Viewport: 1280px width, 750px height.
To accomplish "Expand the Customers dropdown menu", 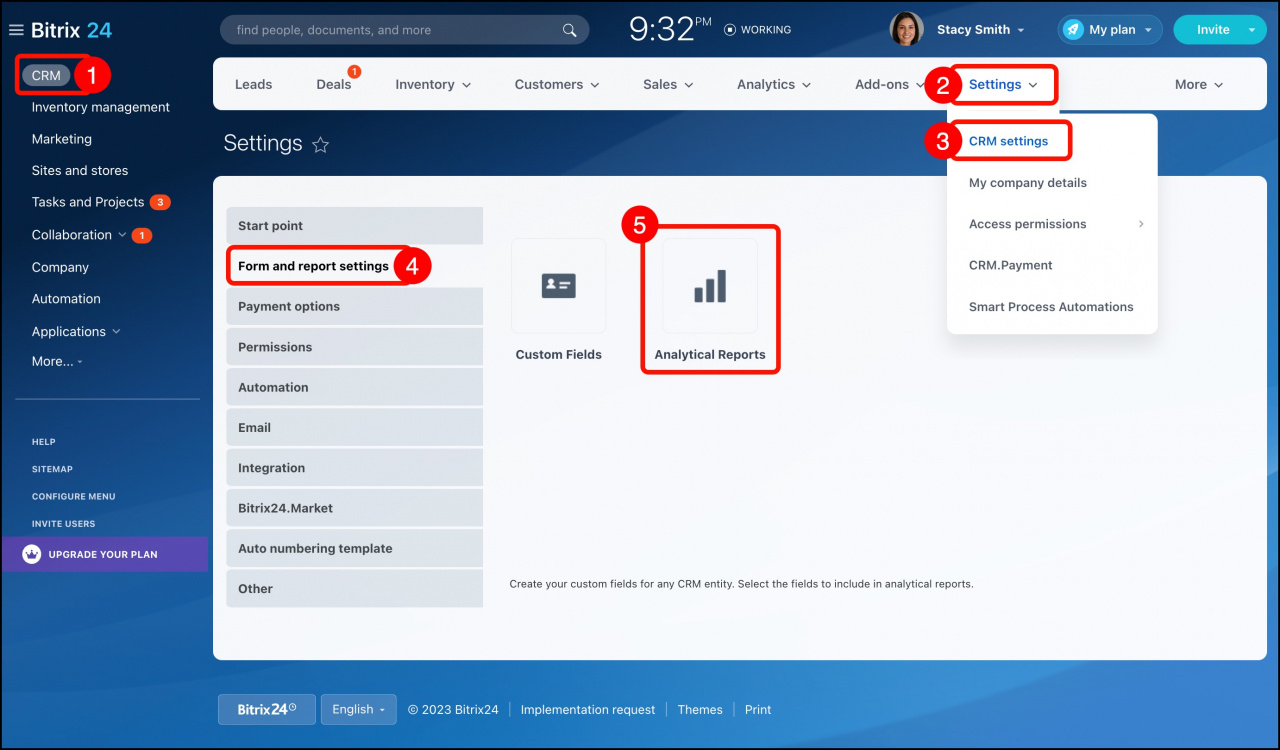I will click(x=557, y=85).
